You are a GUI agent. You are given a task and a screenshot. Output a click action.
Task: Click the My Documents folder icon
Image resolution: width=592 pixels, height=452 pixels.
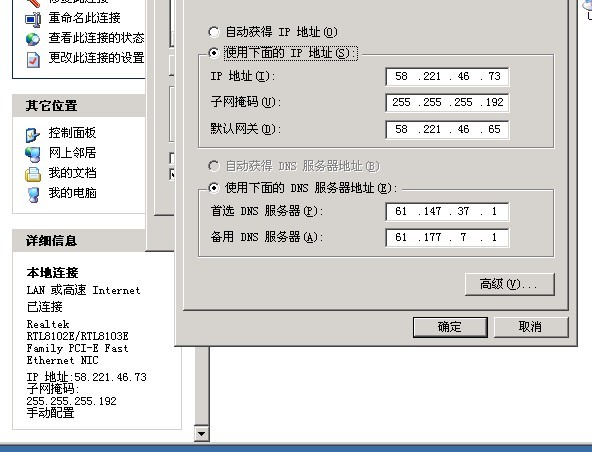[33, 174]
